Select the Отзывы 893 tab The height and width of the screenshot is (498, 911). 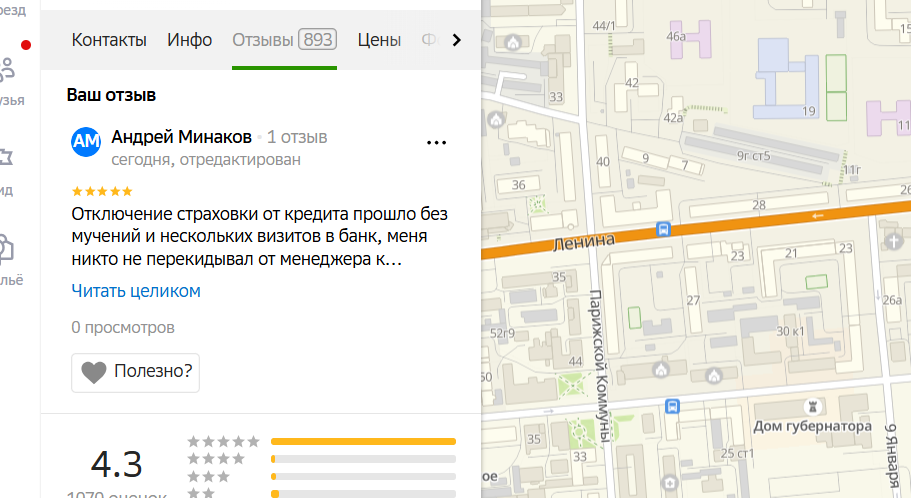[284, 40]
